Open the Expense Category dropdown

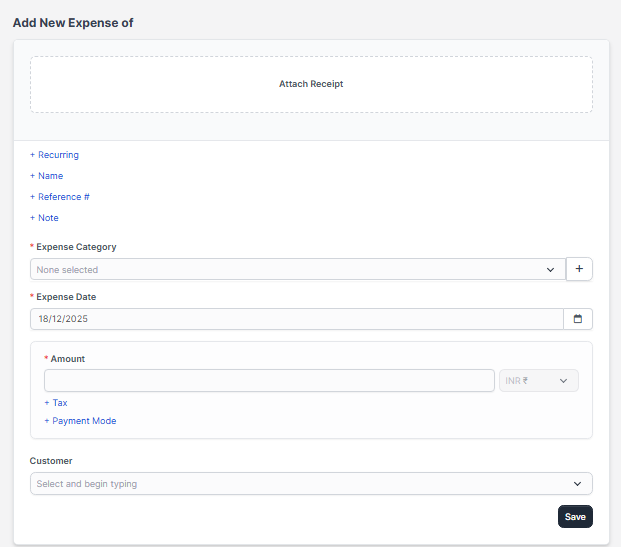(297, 269)
